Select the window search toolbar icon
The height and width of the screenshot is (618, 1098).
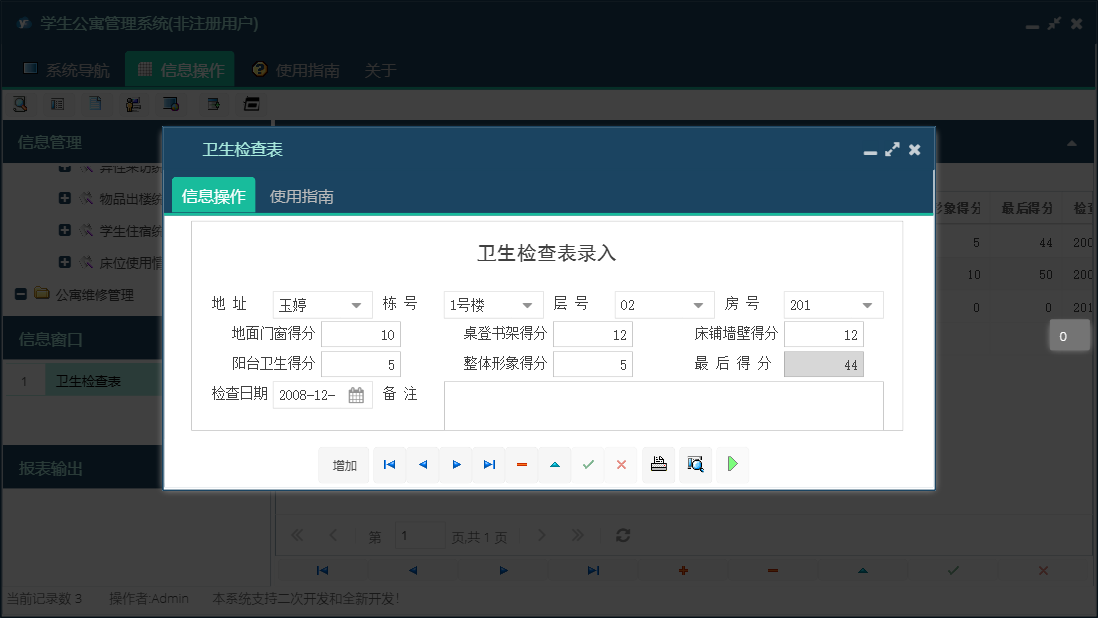click(x=173, y=103)
